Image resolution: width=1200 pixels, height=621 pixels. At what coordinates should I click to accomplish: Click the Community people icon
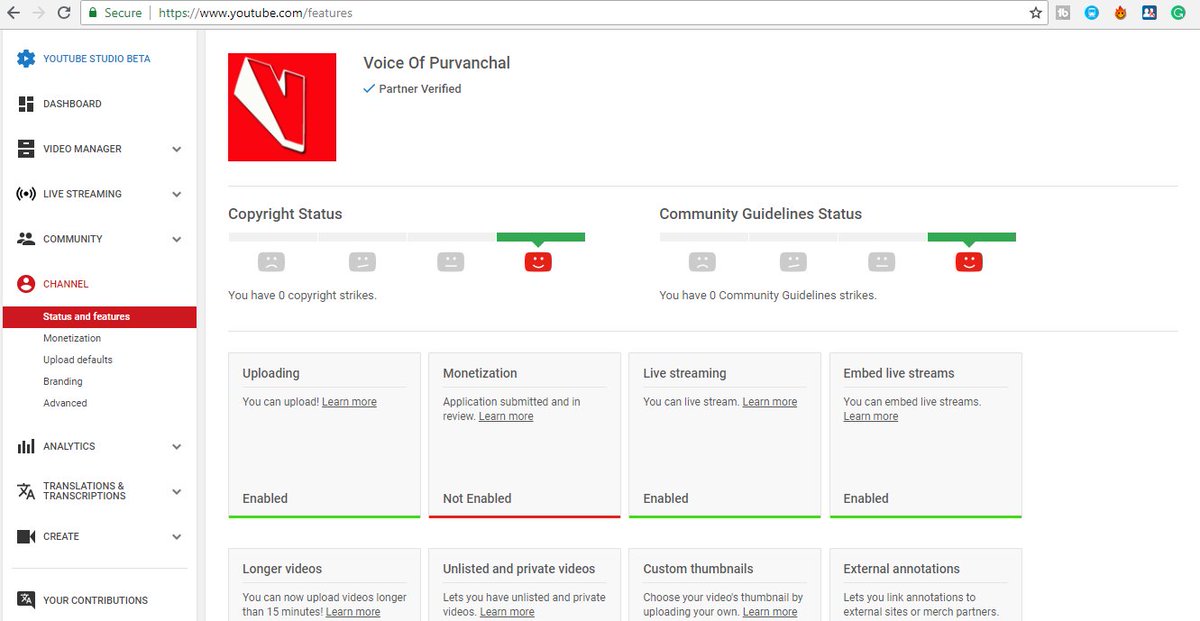(x=26, y=239)
